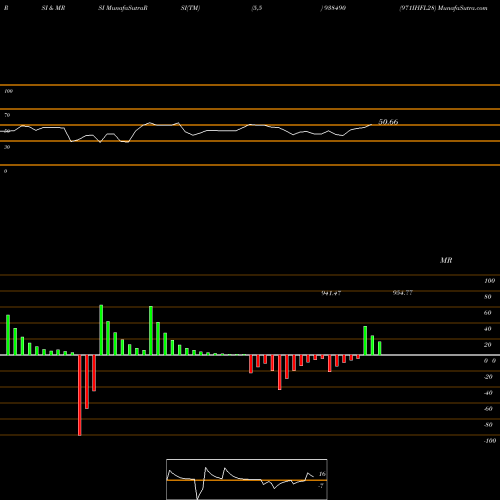Click the 'SI MunafaSutraR' header text
This screenshot has height=500, width=500.
(123, 8)
